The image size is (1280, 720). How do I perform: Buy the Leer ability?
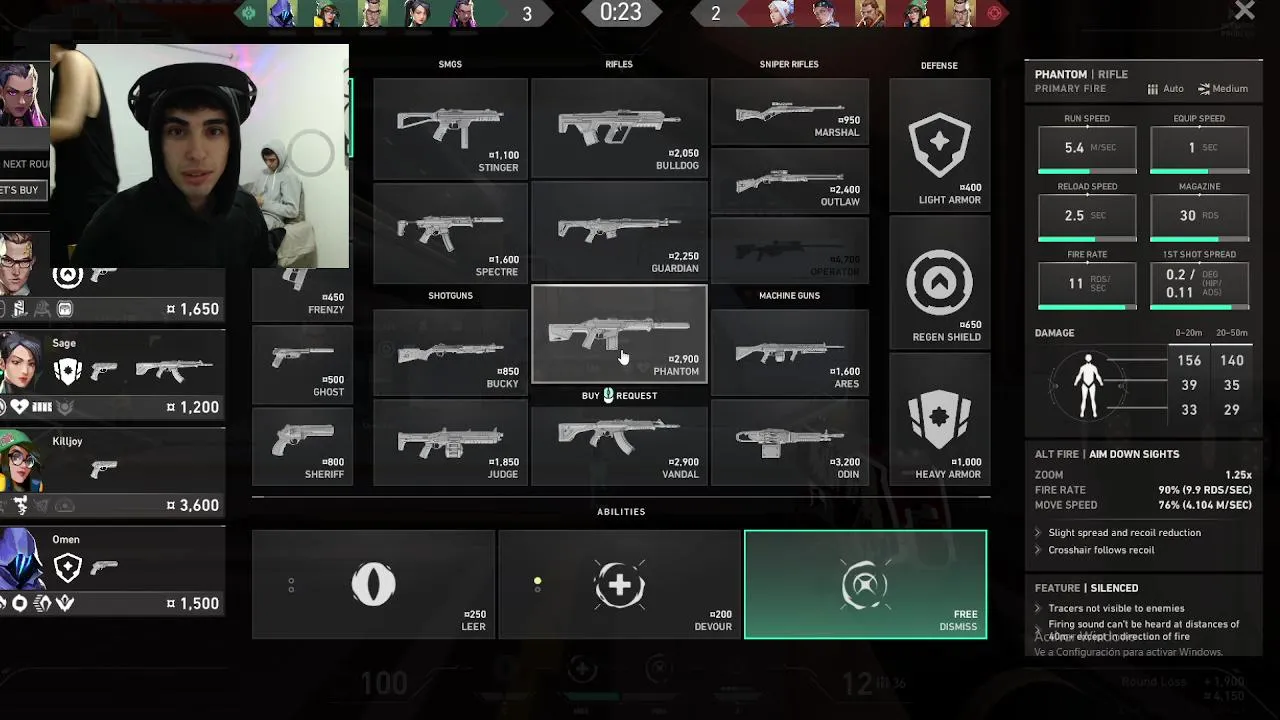pyautogui.click(x=373, y=584)
